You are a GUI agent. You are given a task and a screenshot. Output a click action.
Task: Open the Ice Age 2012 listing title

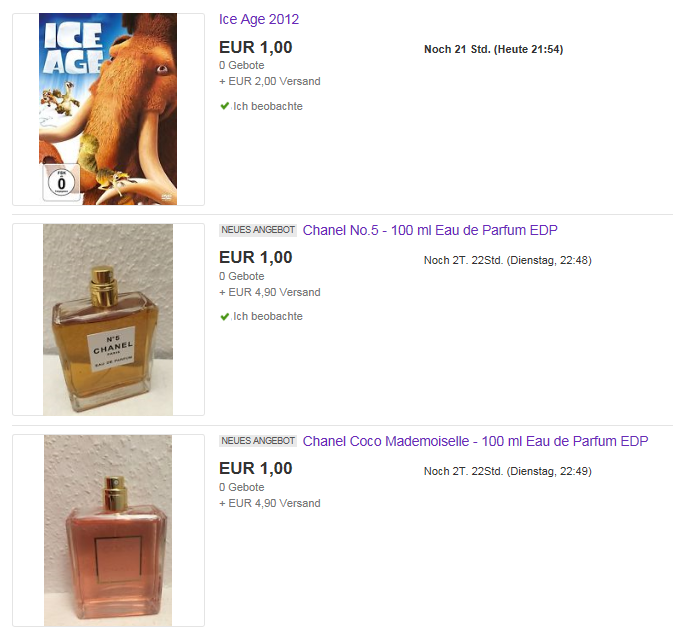coord(259,20)
